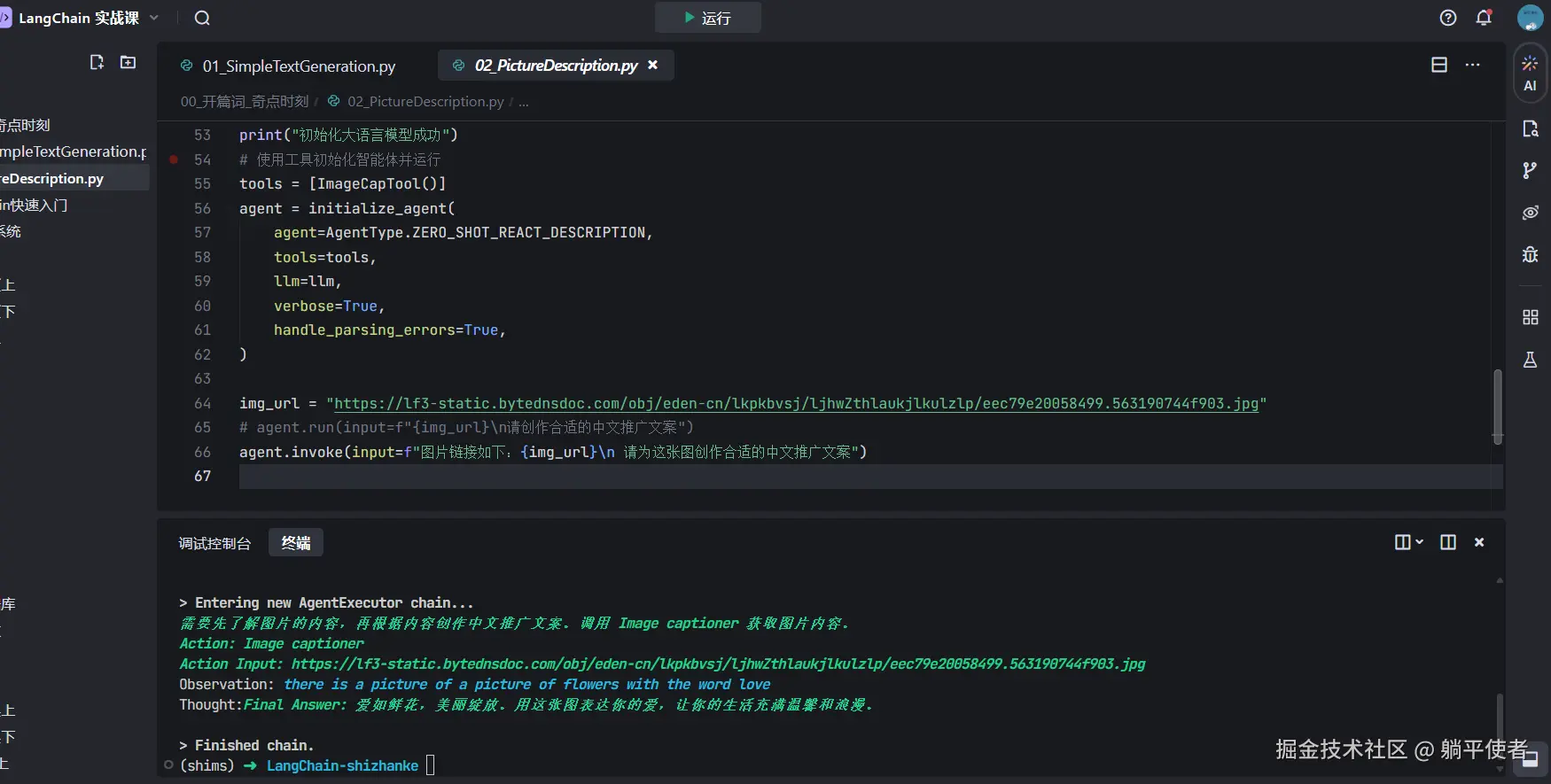The width and height of the screenshot is (1551, 784).
Task: Open the source control branch icon
Action: tap(1530, 170)
